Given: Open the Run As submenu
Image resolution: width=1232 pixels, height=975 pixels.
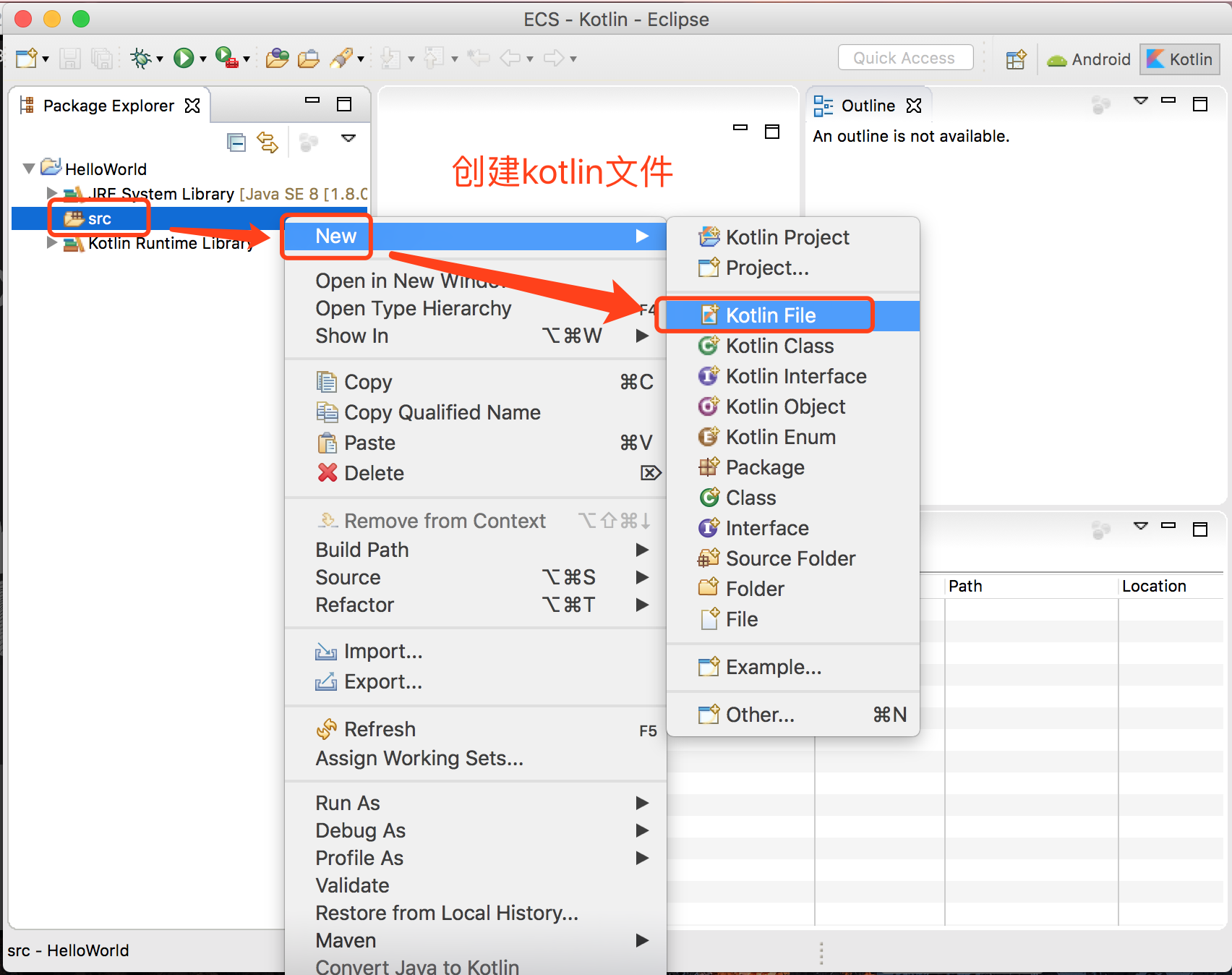Looking at the screenshot, I should pyautogui.click(x=476, y=803).
